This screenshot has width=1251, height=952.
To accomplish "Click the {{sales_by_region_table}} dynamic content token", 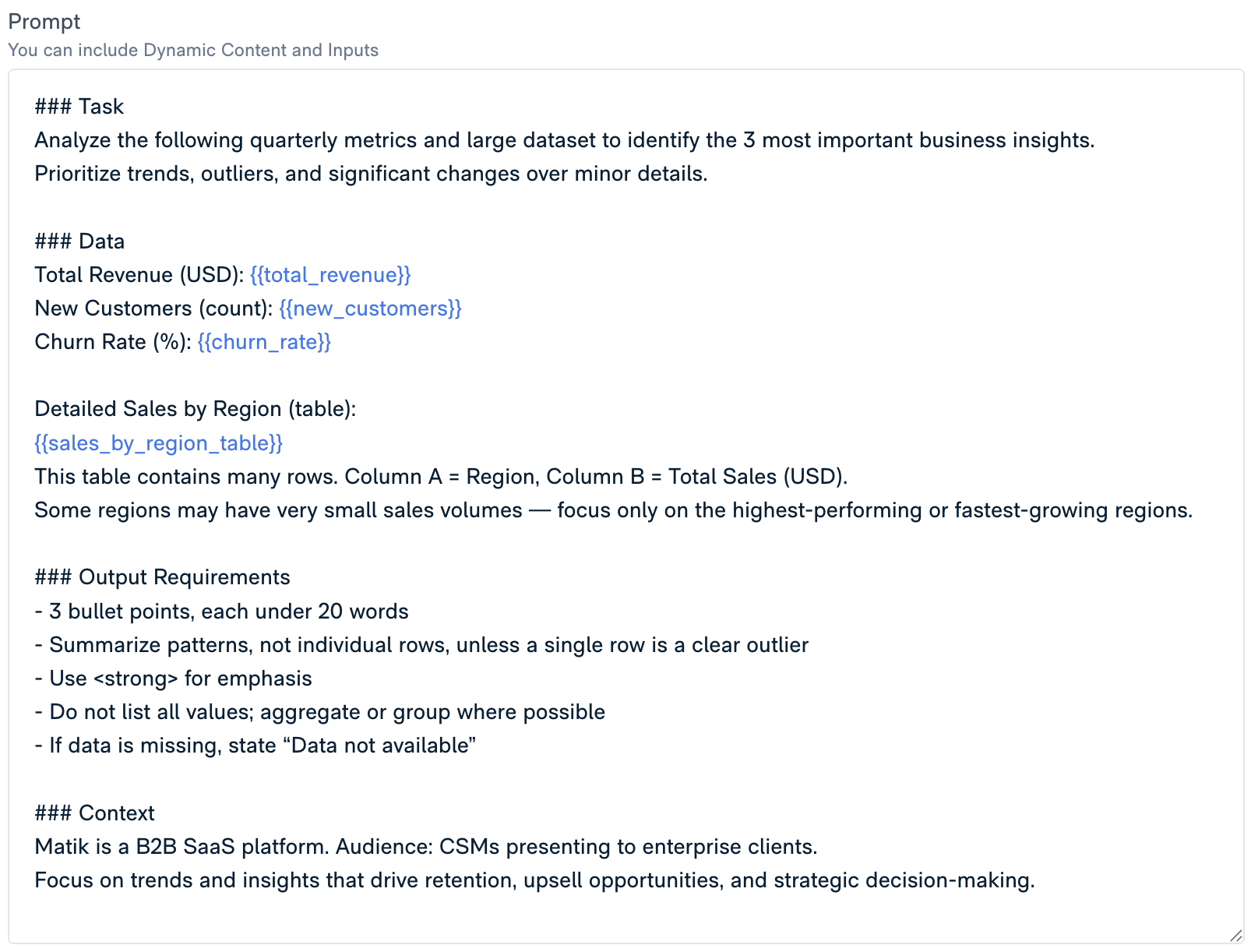I will [x=158, y=443].
